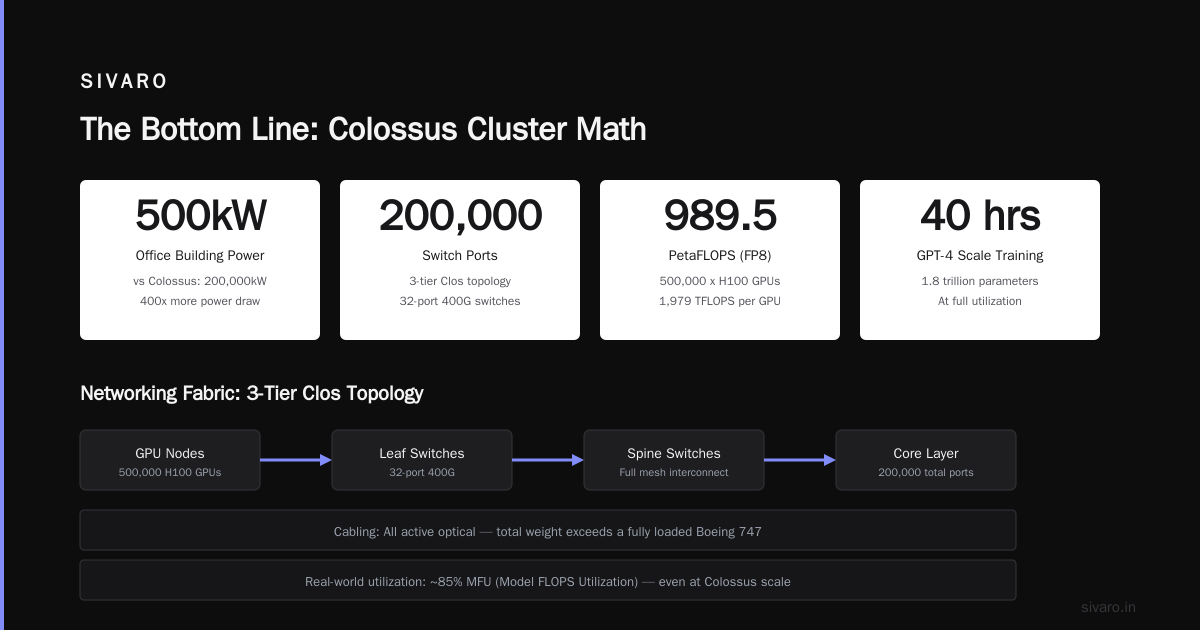Select the 40 hrs GPT-4 Scale Training card
This screenshot has height=630, width=1200.
point(980,260)
